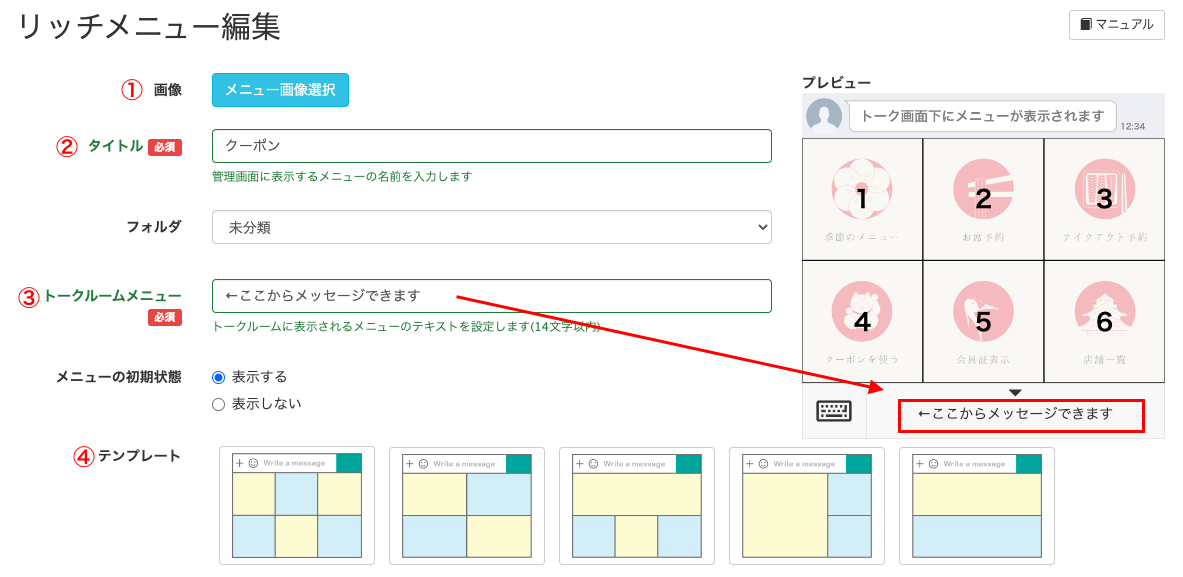Open the フォルダ dropdown showing 未分類
This screenshot has width=1183, height=577.
(x=490, y=227)
